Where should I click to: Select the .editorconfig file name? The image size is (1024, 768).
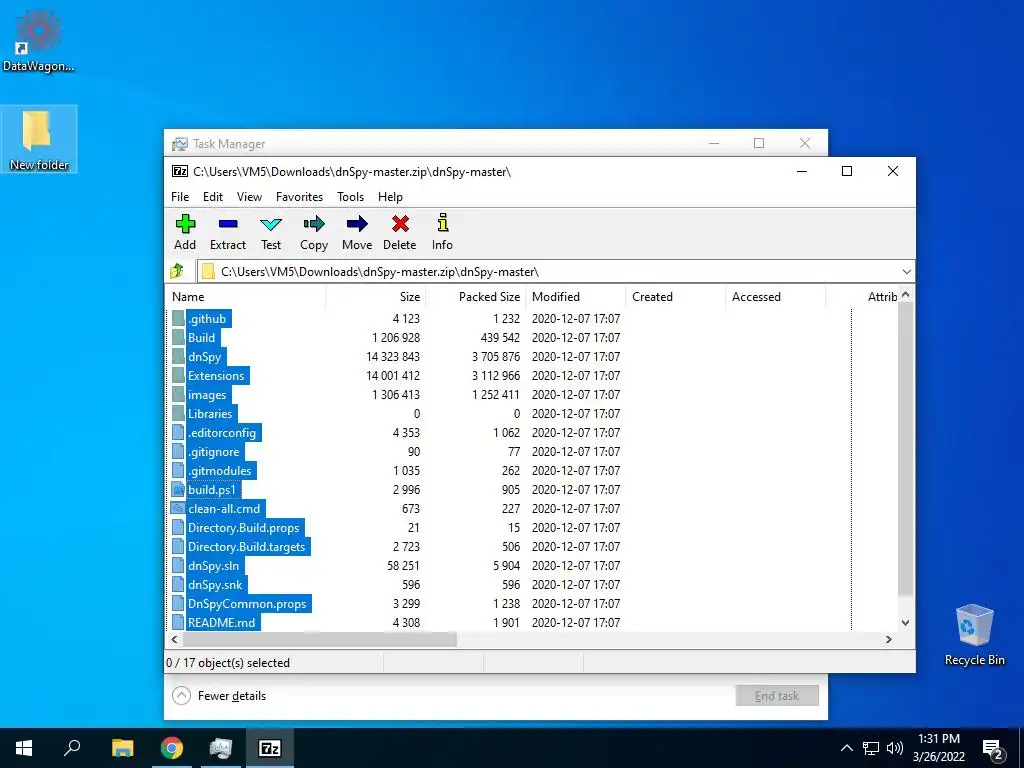(x=222, y=433)
